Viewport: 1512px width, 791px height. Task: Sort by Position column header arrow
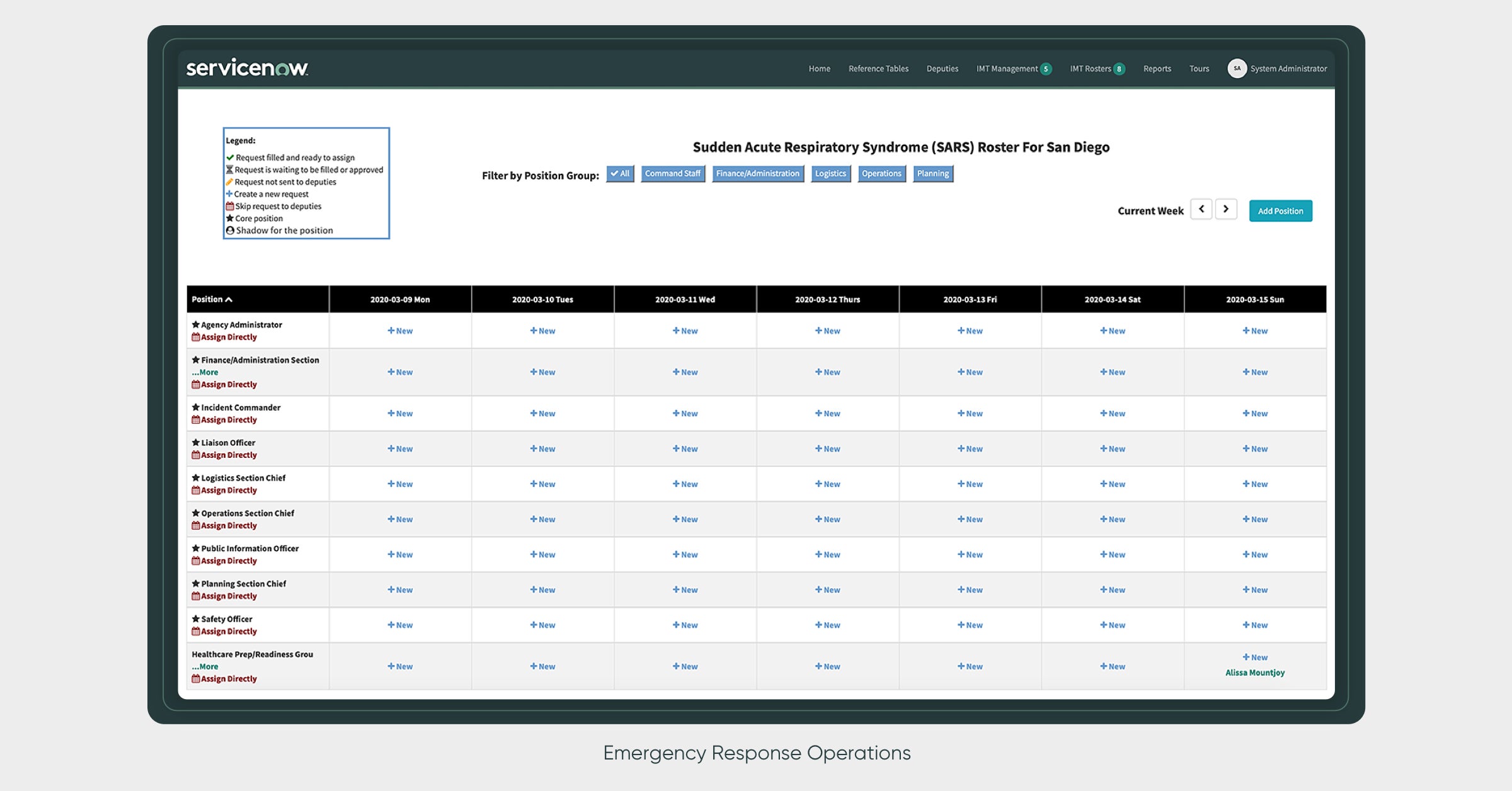click(x=229, y=300)
